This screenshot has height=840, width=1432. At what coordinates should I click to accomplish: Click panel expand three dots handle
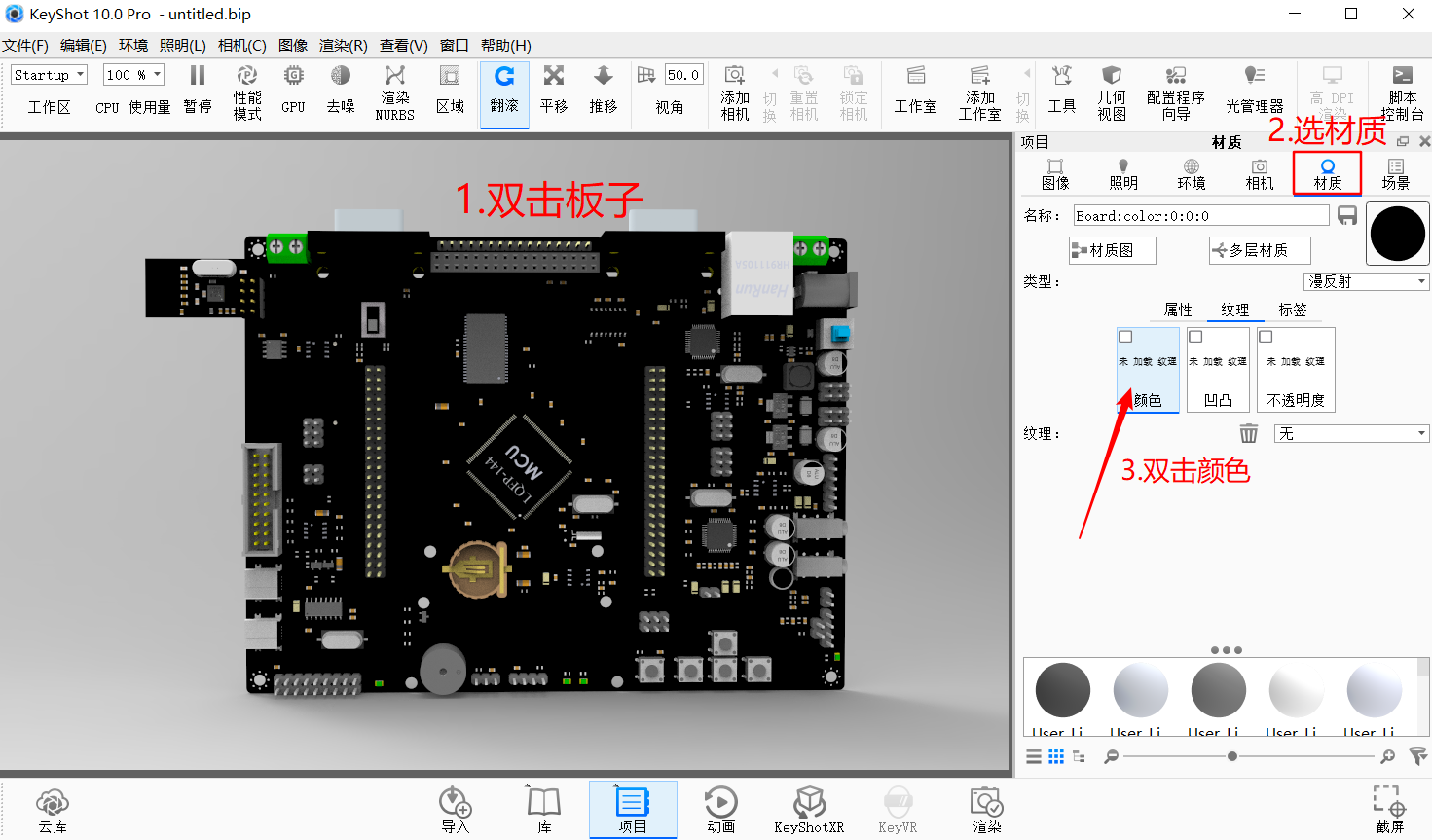1227,650
